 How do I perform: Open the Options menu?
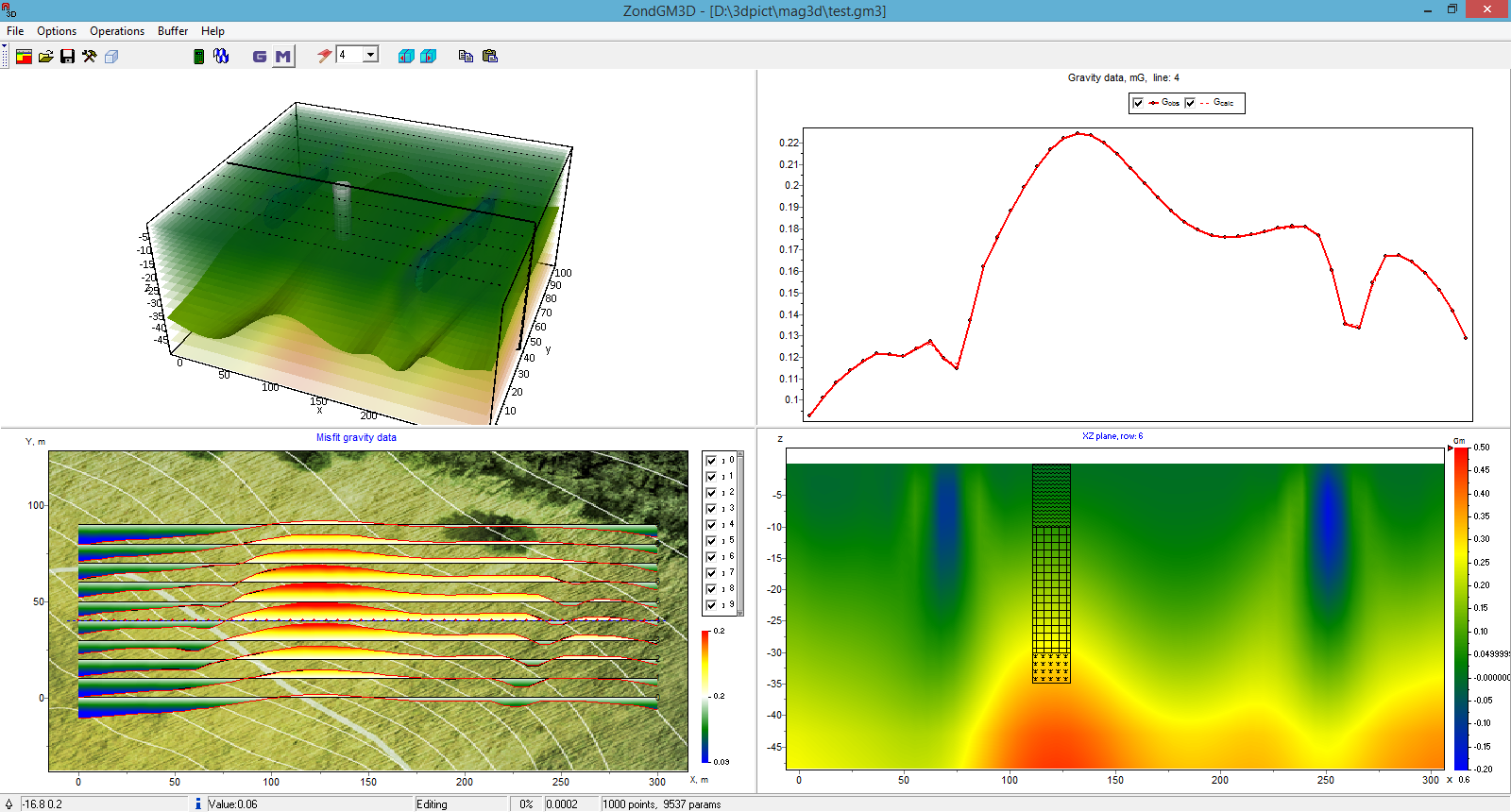click(x=57, y=31)
